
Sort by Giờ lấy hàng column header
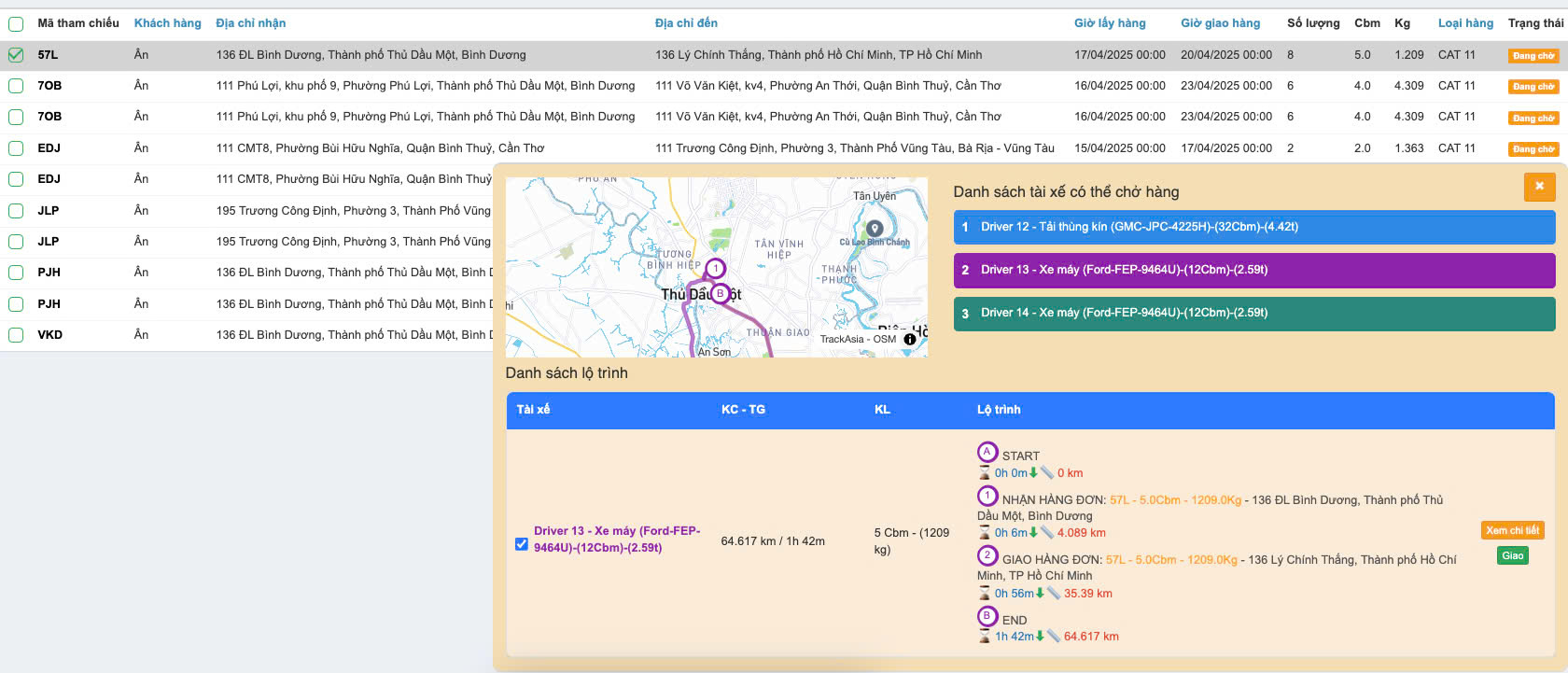(1109, 23)
